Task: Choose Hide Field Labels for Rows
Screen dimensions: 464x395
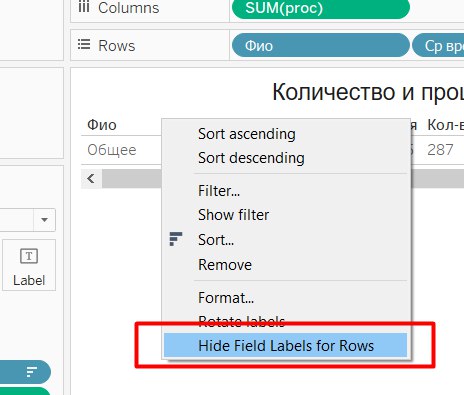Action: tap(286, 345)
